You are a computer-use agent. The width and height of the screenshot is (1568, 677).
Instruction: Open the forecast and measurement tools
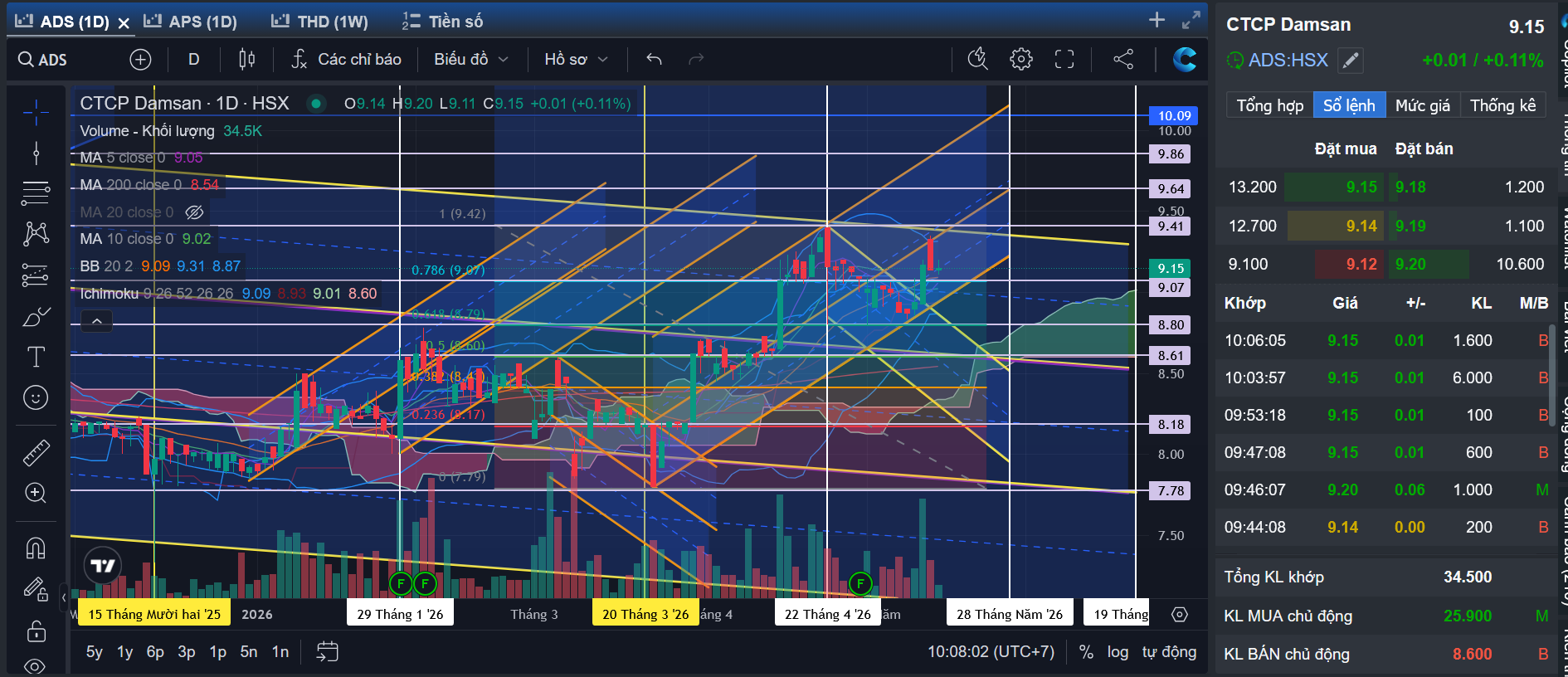click(36, 275)
